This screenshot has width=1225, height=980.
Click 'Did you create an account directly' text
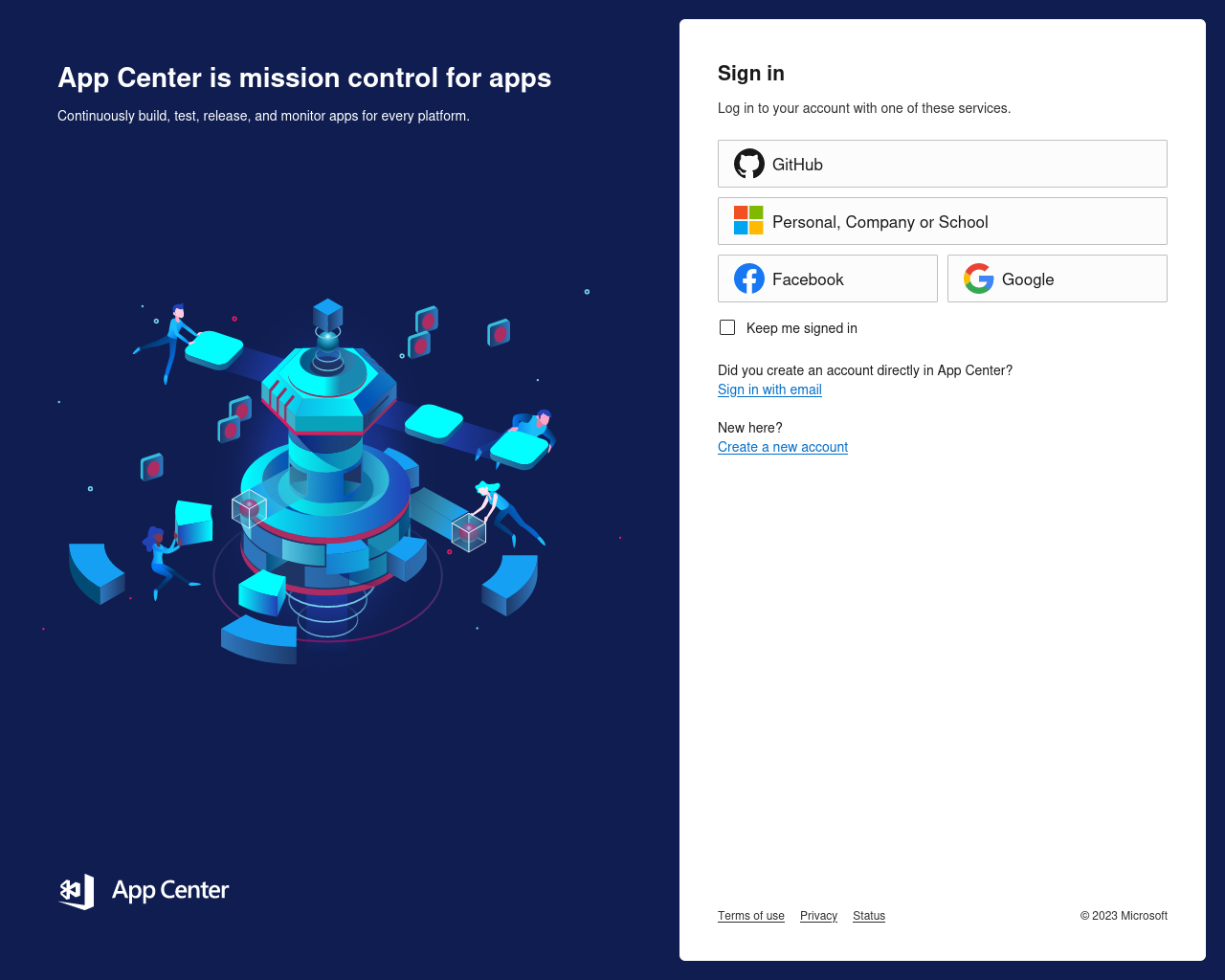(x=865, y=370)
